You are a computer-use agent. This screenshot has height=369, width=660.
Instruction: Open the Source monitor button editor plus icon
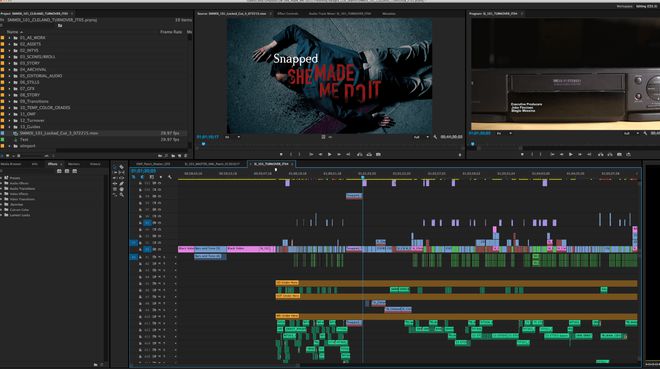pyautogui.click(x=460, y=155)
